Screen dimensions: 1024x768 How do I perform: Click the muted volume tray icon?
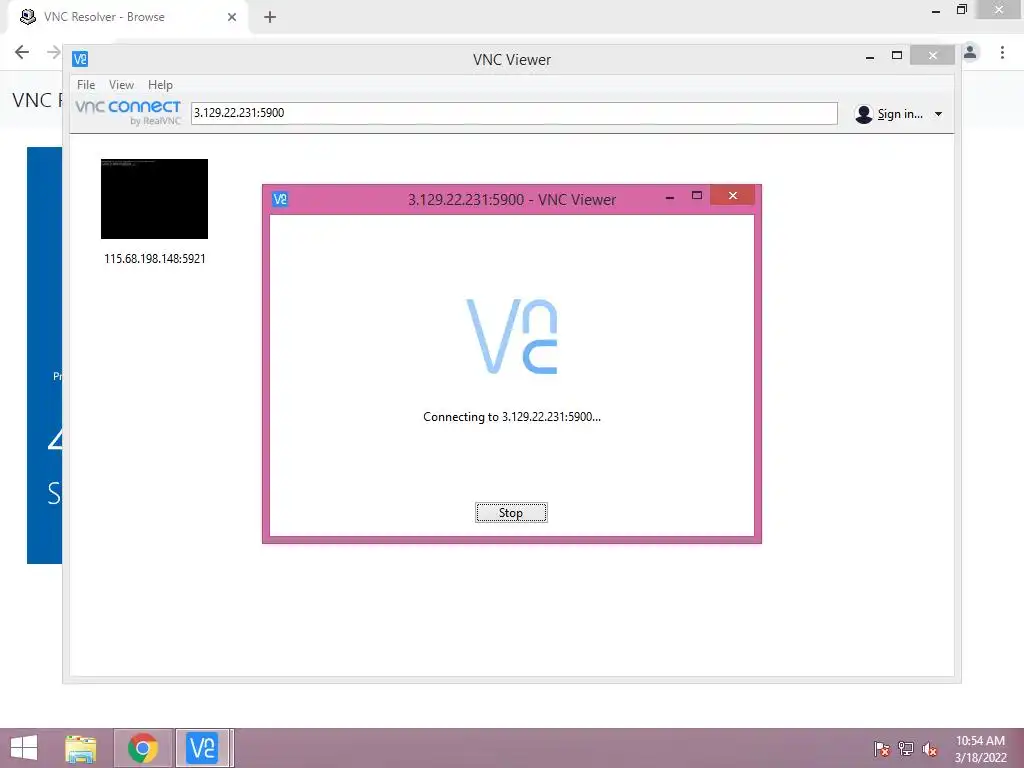coord(929,748)
